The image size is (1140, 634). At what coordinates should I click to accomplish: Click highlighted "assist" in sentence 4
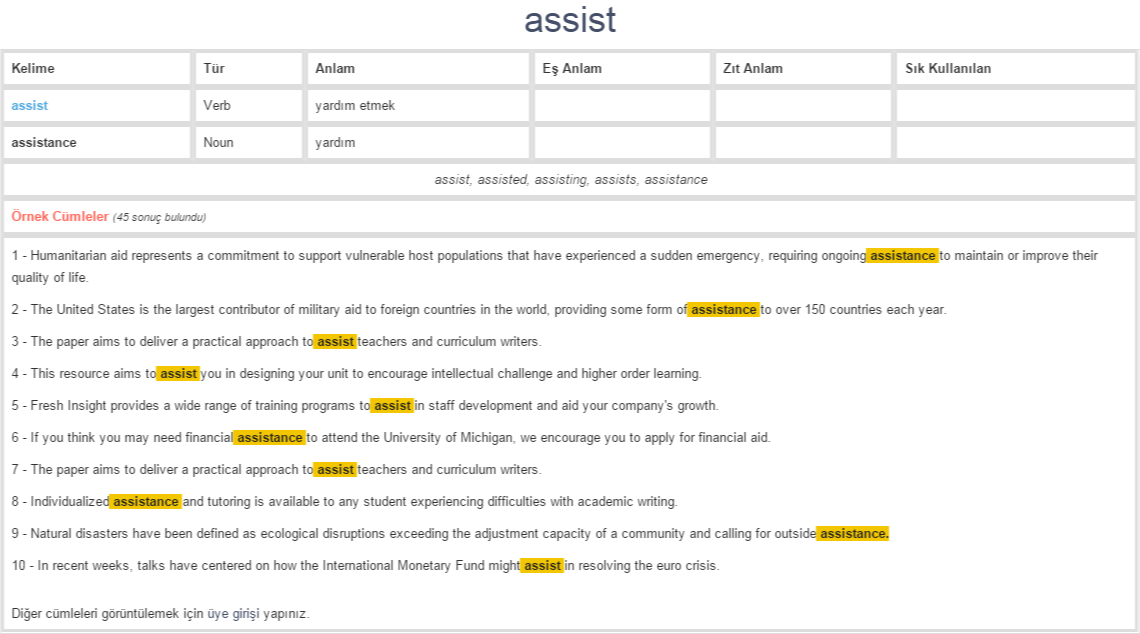(x=178, y=374)
